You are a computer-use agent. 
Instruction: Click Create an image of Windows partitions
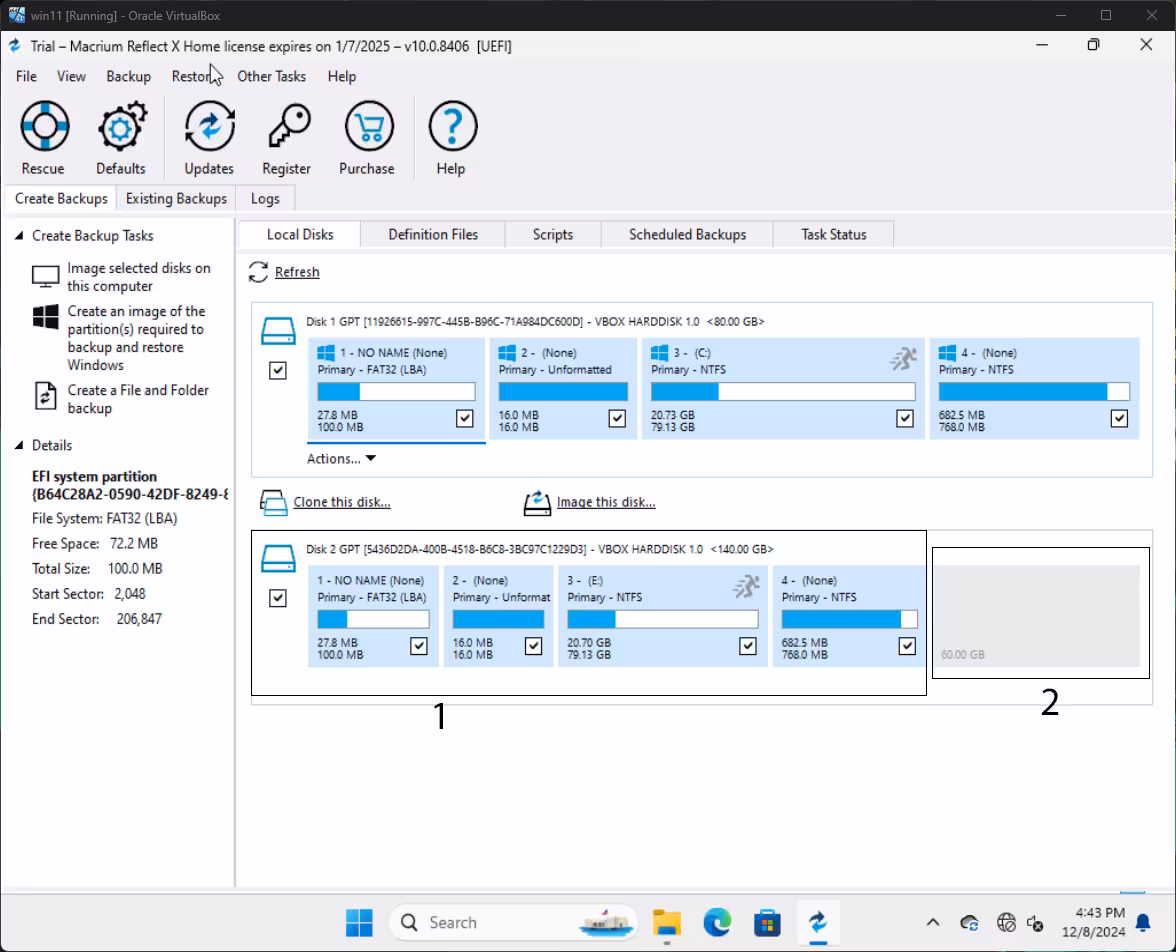136,338
